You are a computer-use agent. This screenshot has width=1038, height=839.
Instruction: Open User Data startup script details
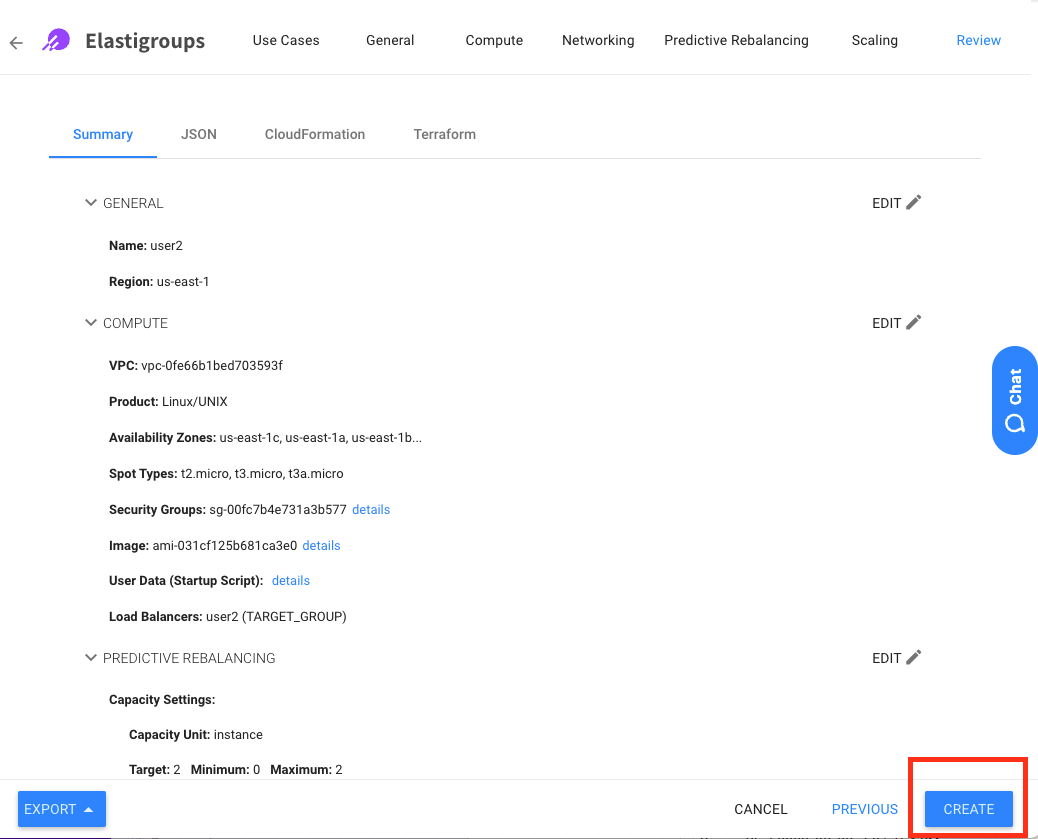(291, 581)
